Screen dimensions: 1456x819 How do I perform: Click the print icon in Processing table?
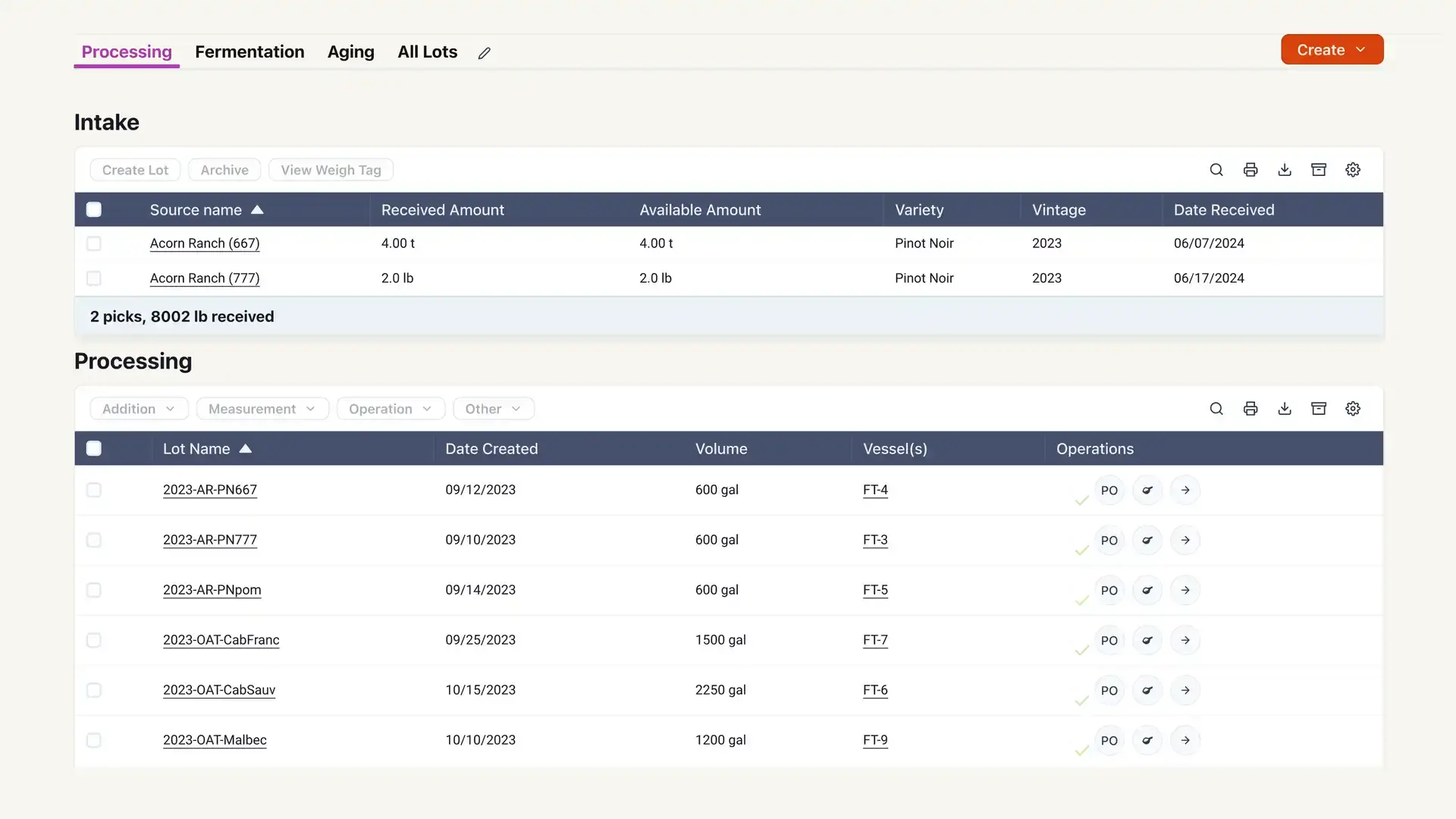1250,409
